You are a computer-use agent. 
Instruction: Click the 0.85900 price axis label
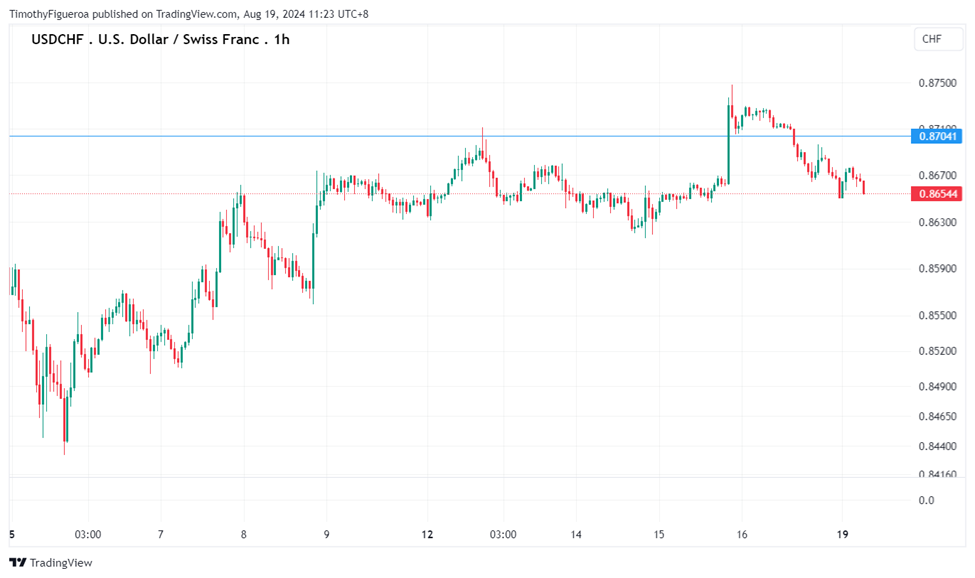[x=936, y=268]
